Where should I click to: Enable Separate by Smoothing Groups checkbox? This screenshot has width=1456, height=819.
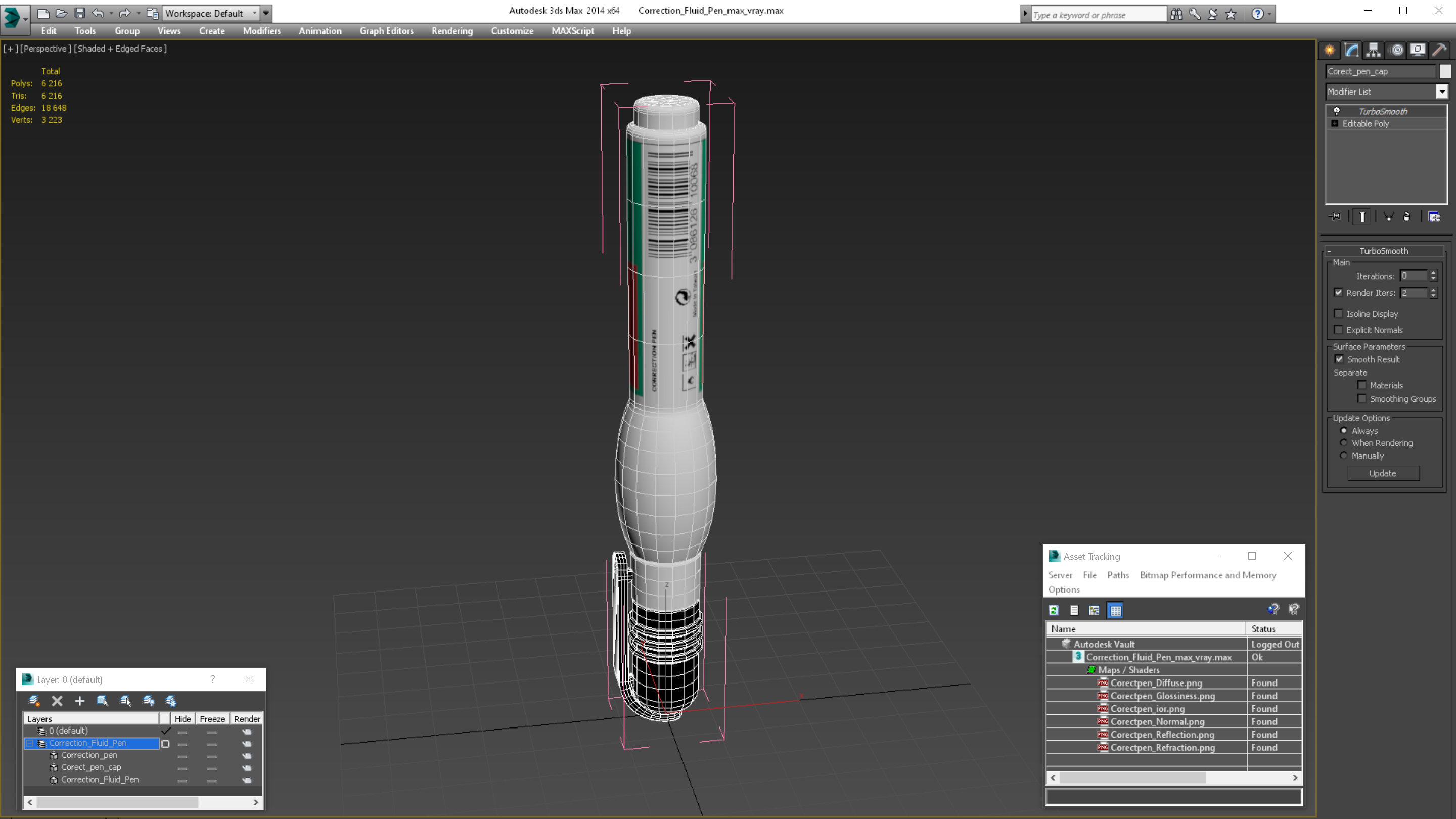tap(1362, 398)
